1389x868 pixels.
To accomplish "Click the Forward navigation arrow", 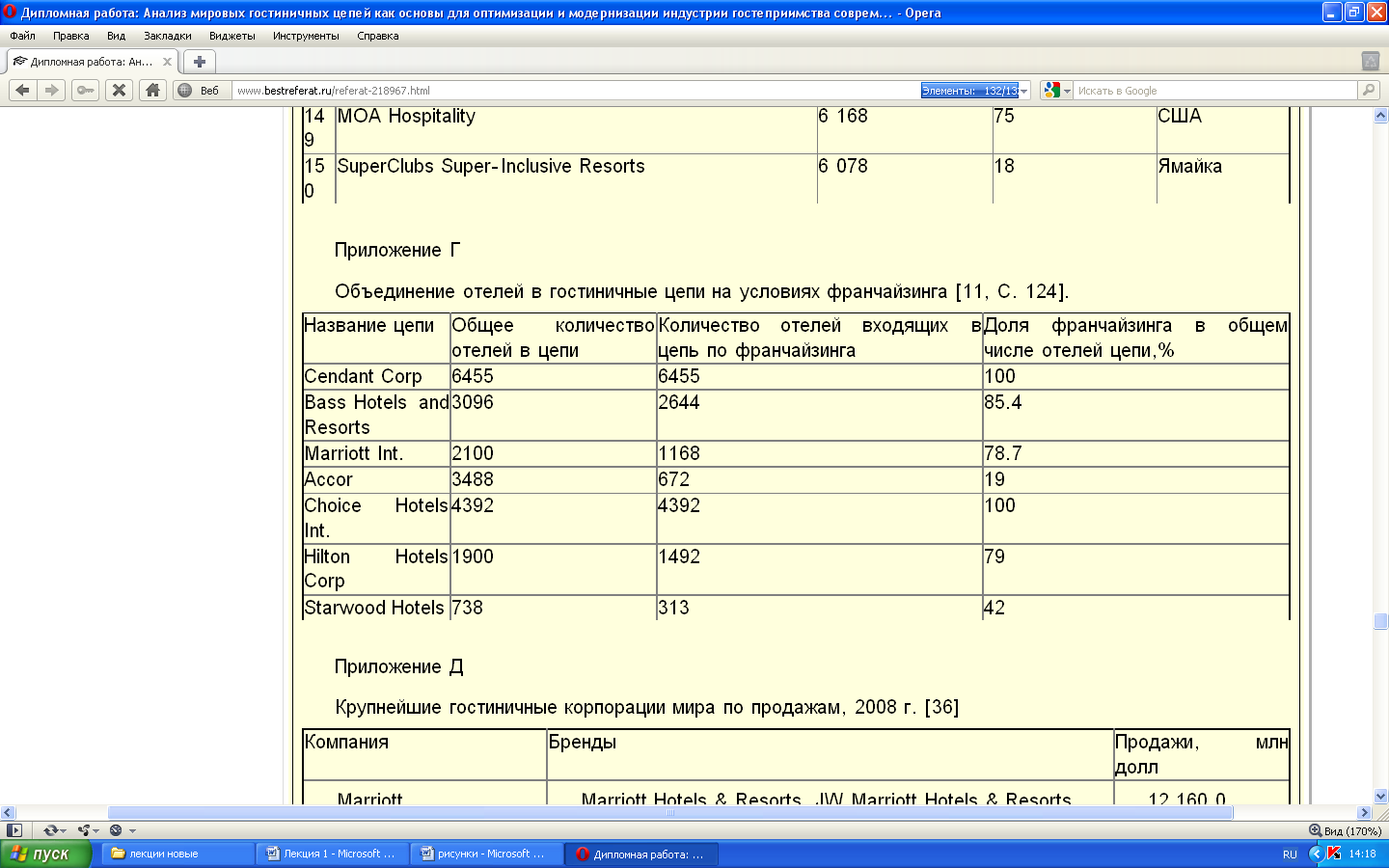I will tap(52, 90).
